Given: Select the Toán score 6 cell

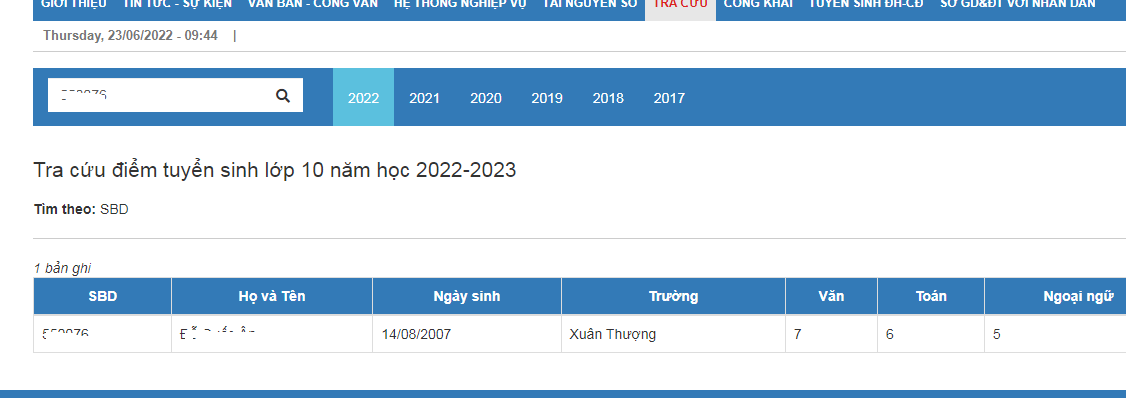Looking at the screenshot, I should coord(931,334).
